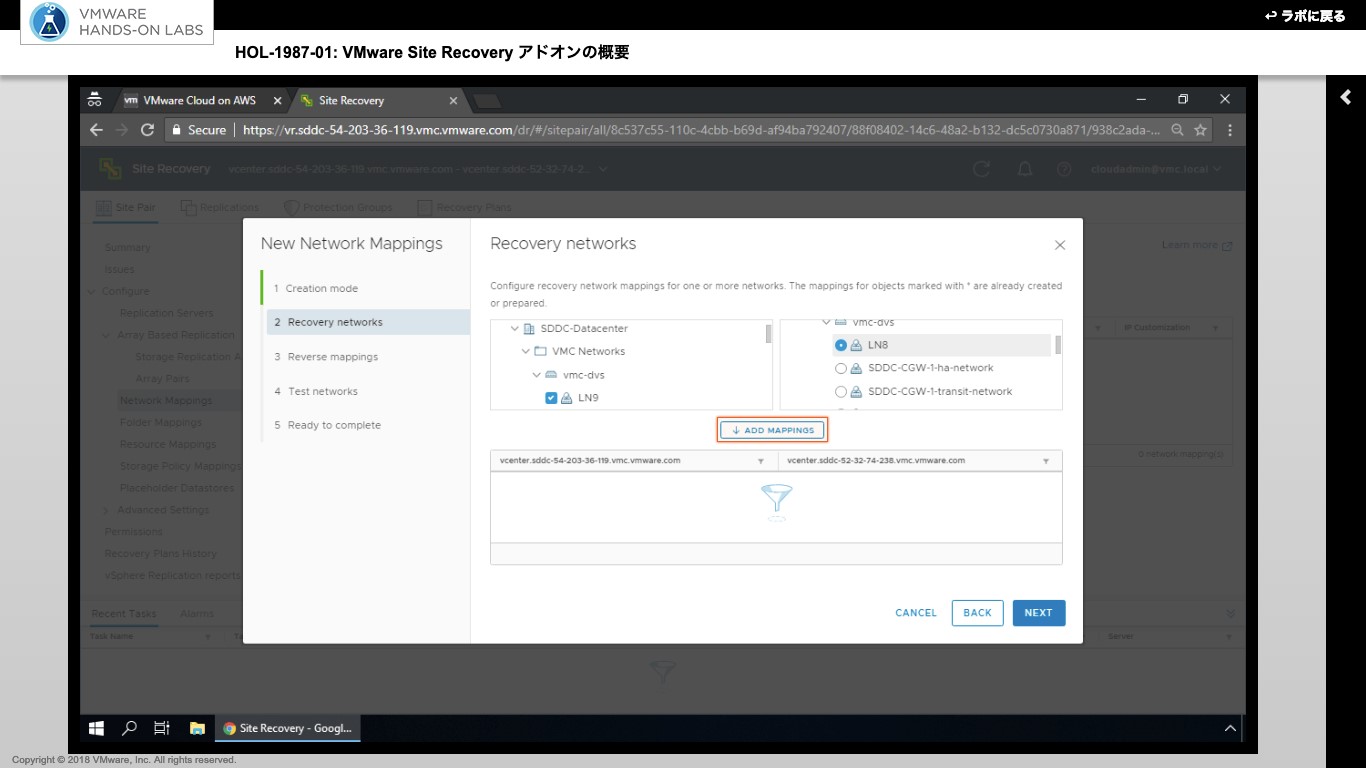Collapse vmc-dvs in the left tree
Image resolution: width=1366 pixels, height=768 pixels.
(x=537, y=375)
